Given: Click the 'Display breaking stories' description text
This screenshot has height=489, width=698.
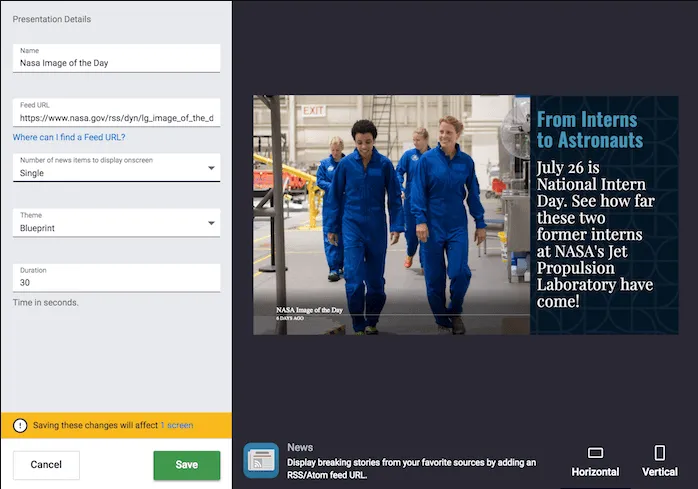Looking at the screenshot, I should [x=411, y=469].
